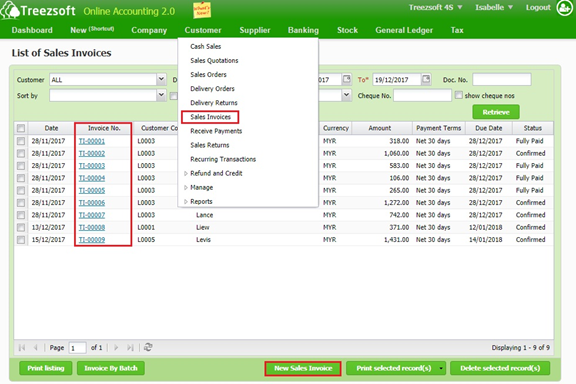Go to first page of listing

pyautogui.click(x=22, y=347)
